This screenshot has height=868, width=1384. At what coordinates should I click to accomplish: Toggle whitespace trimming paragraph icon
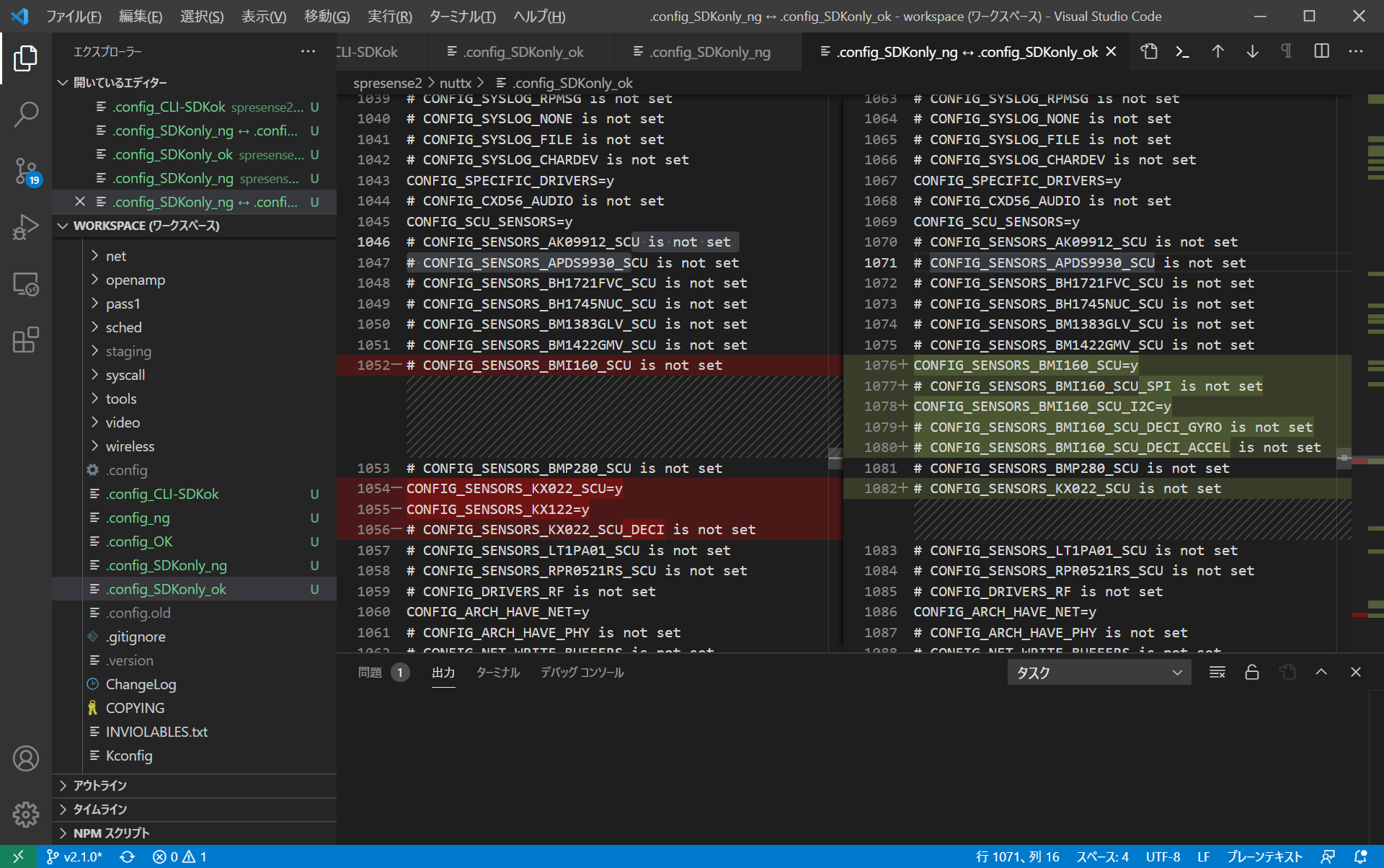pyautogui.click(x=1286, y=52)
